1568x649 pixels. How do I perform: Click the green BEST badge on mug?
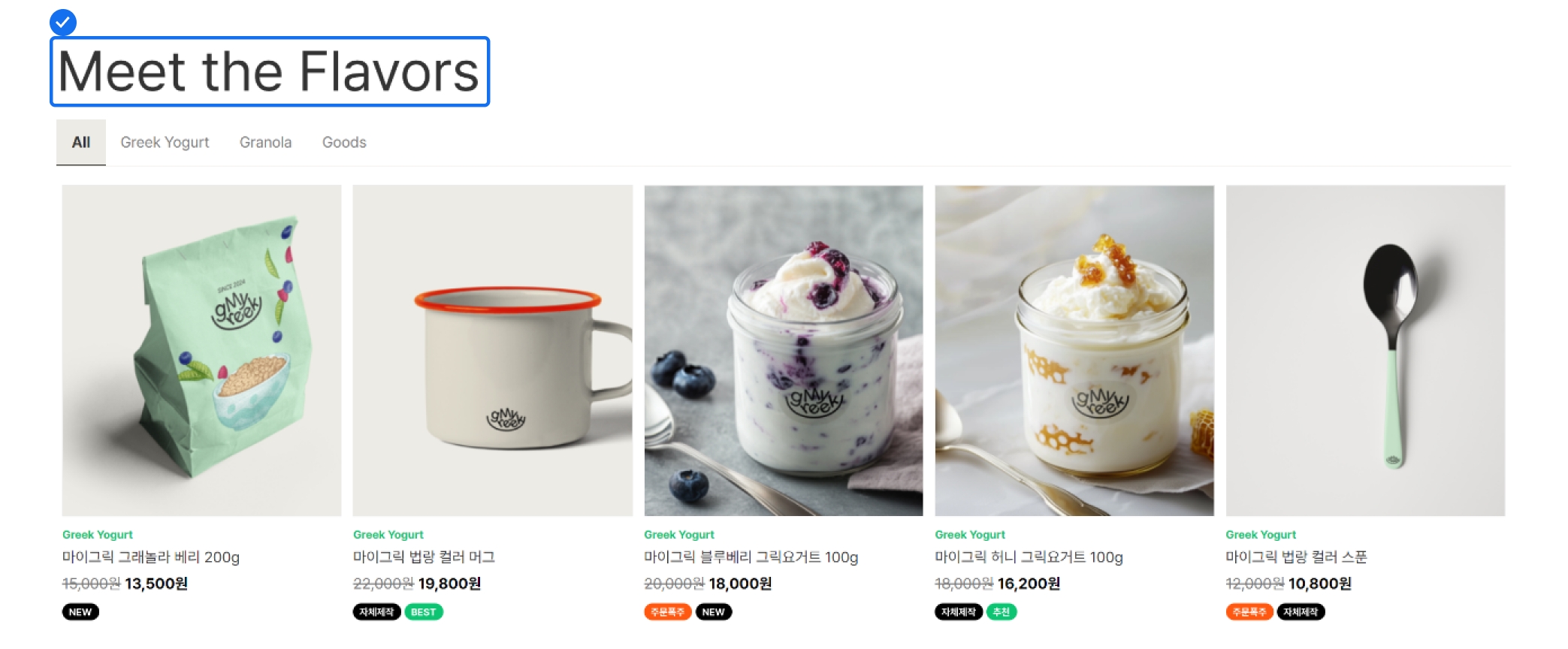[424, 612]
